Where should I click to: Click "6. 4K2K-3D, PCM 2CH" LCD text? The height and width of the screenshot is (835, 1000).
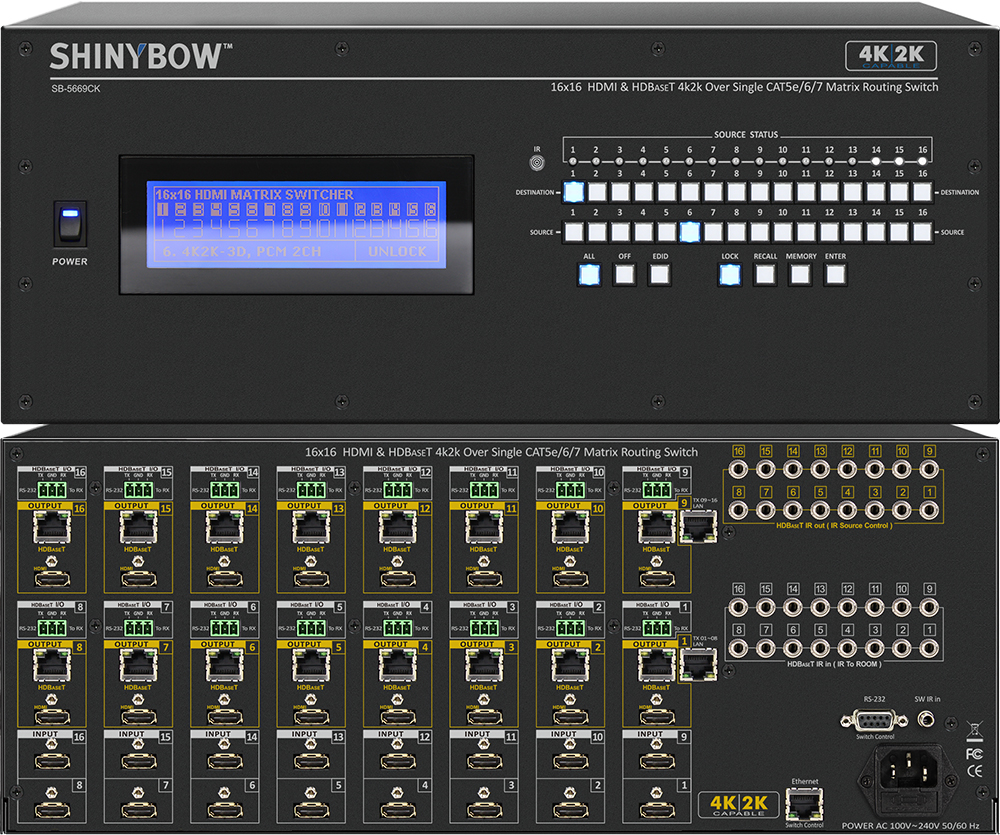242,251
